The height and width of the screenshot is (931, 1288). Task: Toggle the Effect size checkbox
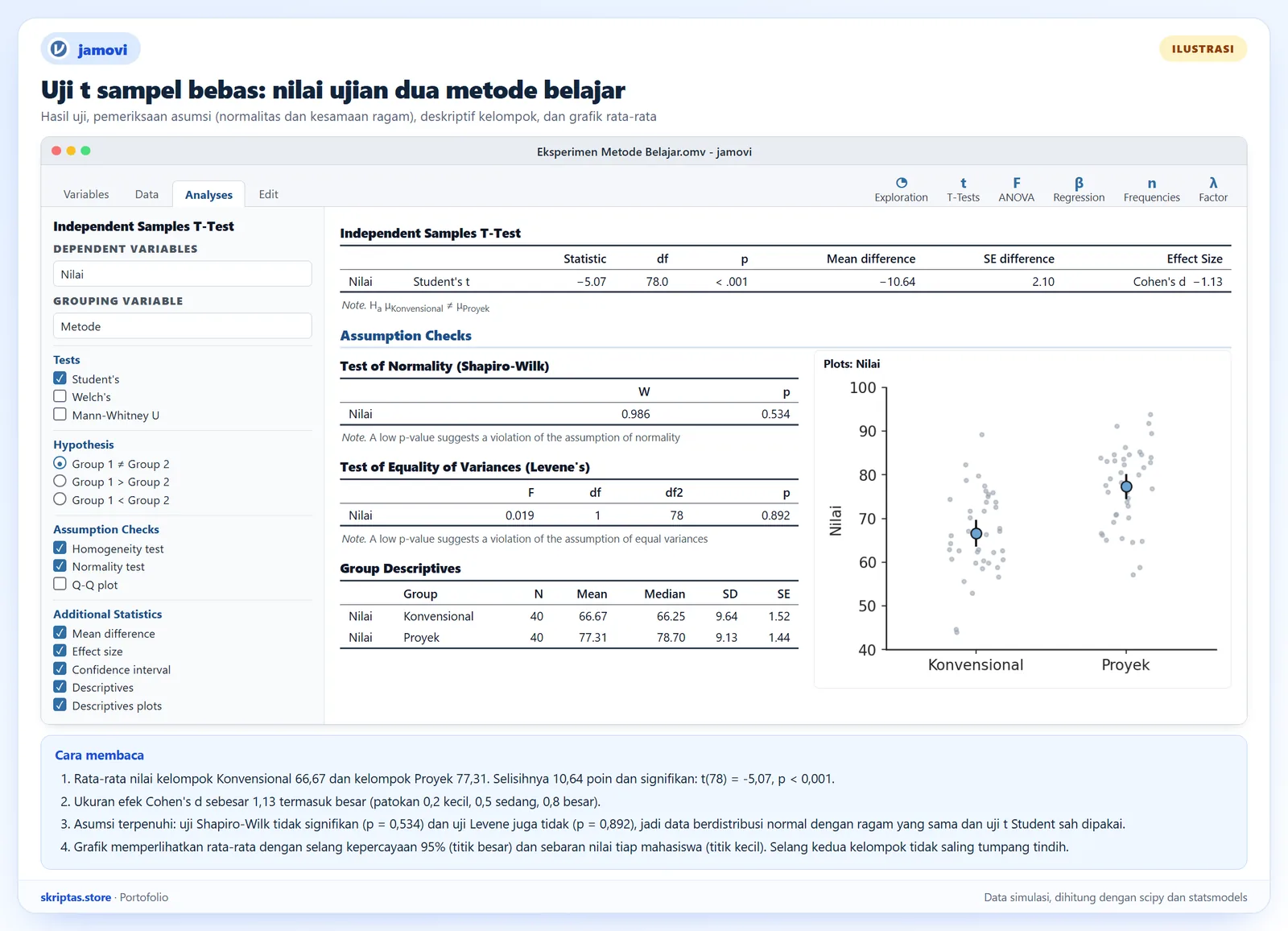click(60, 651)
